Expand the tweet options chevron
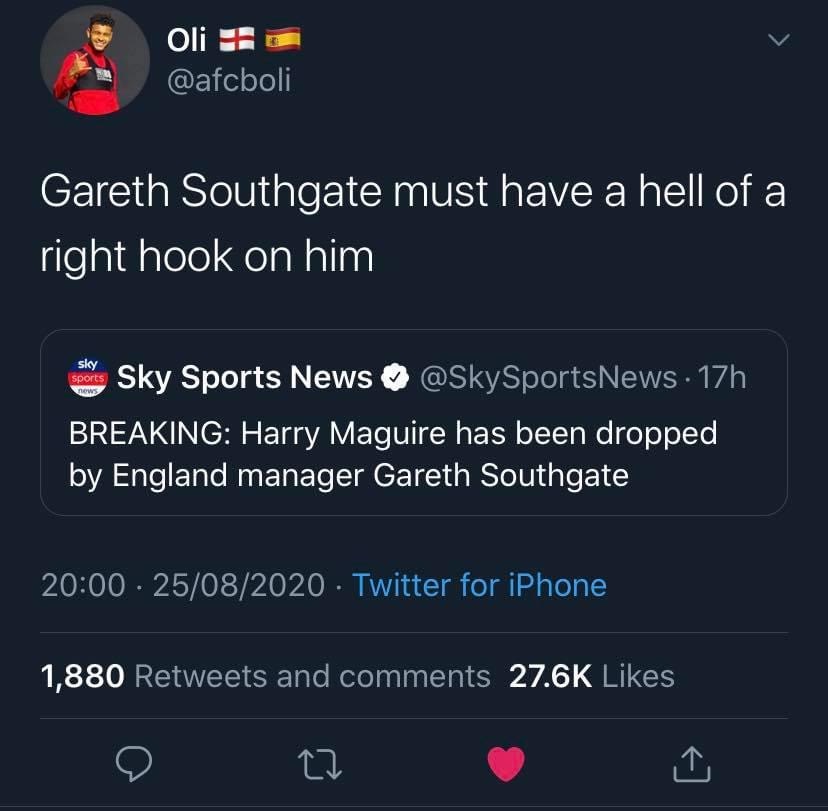The image size is (828, 811). tap(778, 40)
